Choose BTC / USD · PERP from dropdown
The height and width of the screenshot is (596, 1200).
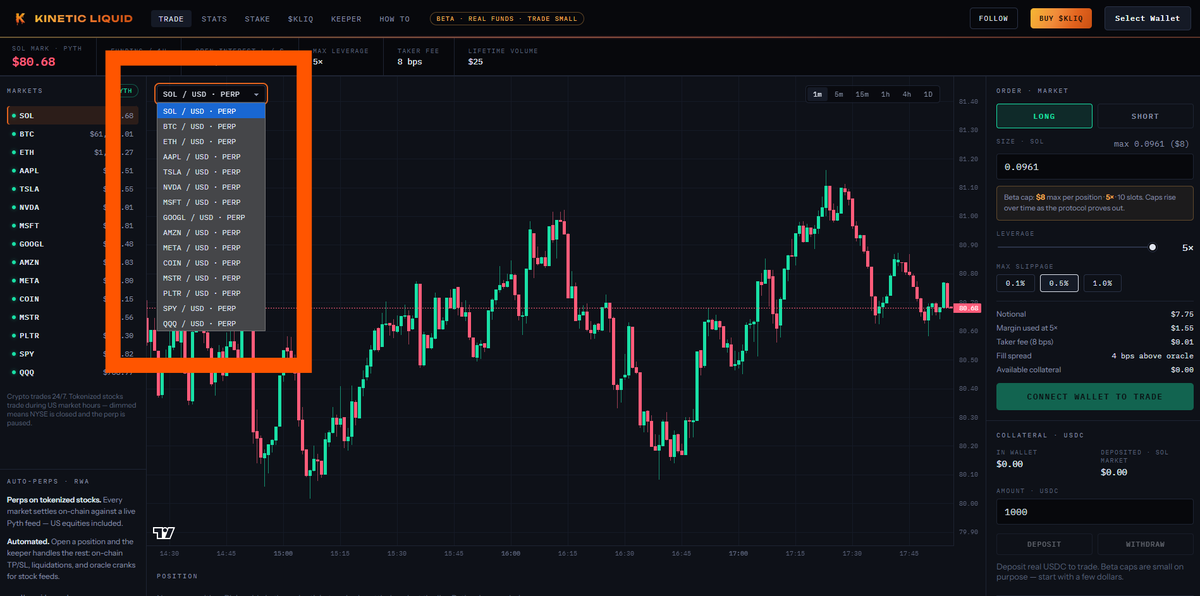pos(211,127)
